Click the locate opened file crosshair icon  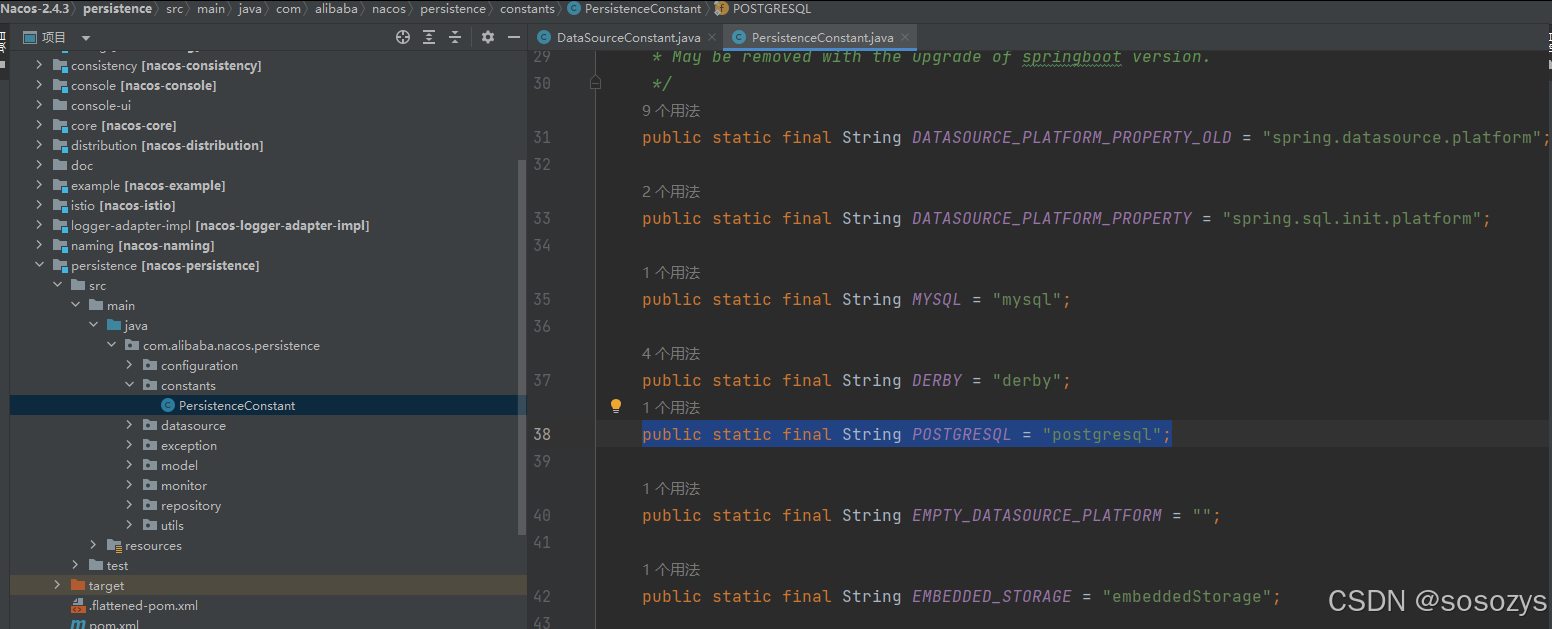tap(403, 37)
